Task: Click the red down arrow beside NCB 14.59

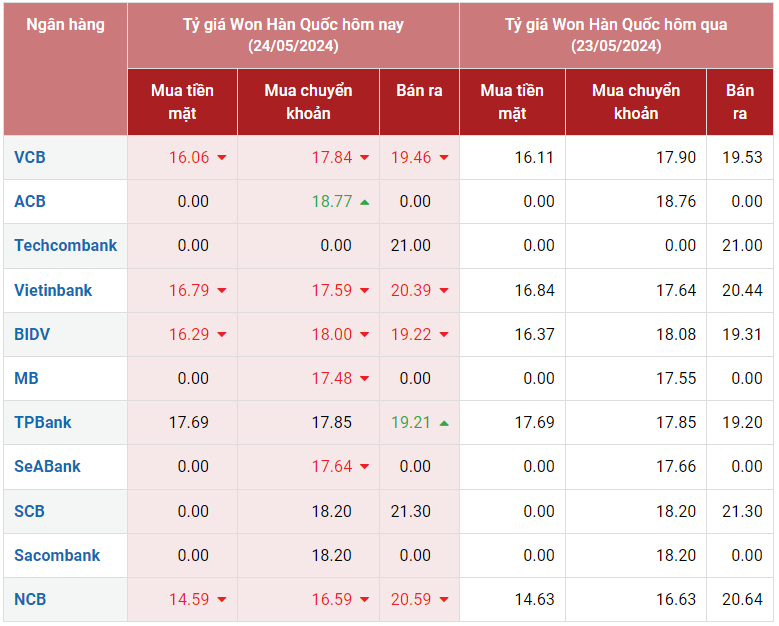Action: pos(222,600)
